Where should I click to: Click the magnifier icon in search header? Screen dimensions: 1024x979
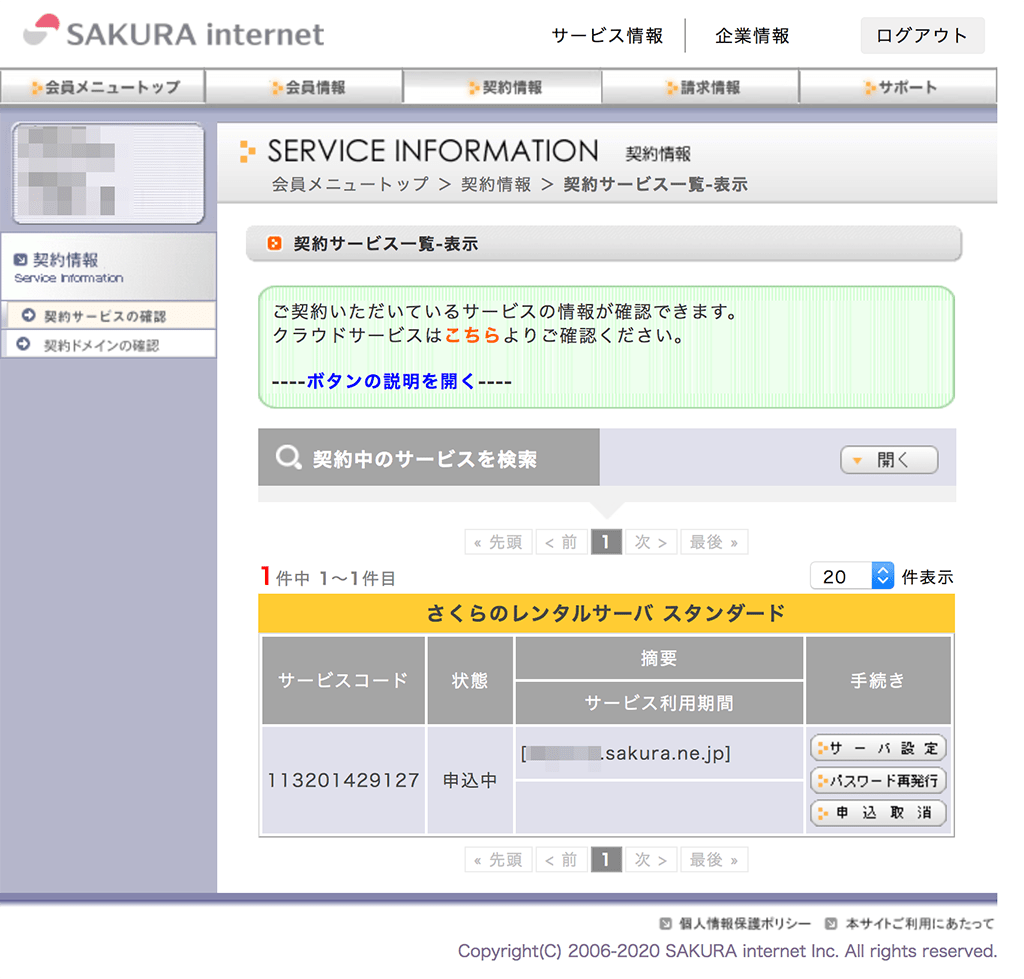[x=288, y=457]
